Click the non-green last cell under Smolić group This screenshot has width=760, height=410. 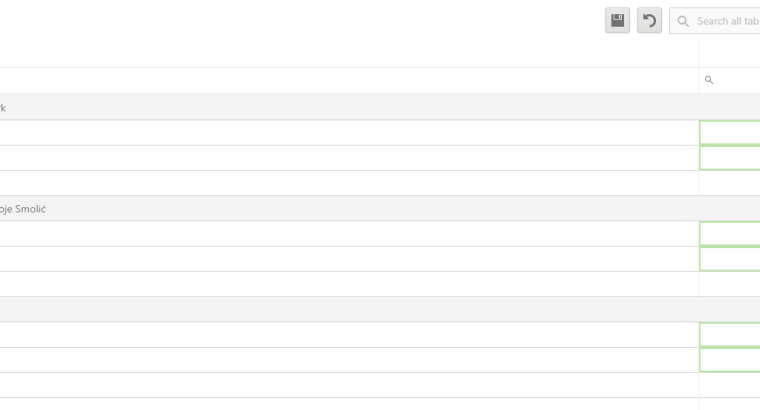point(729,284)
